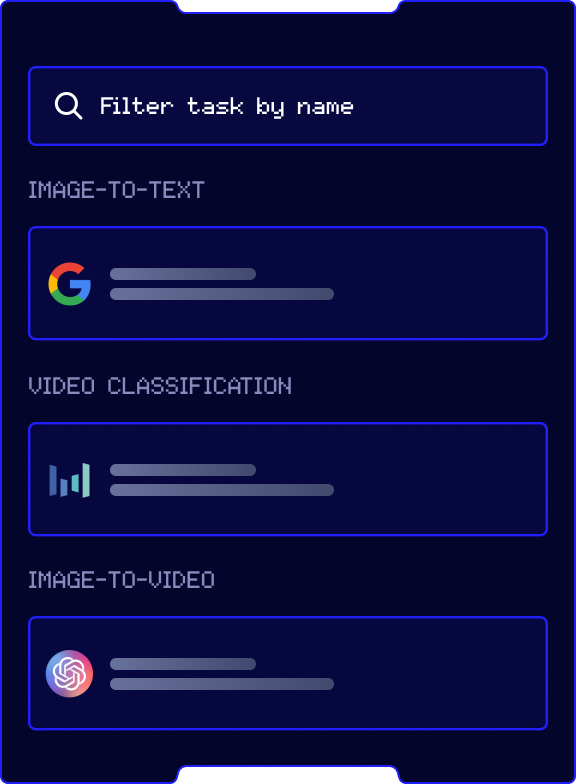Open the Google model card

(288, 283)
